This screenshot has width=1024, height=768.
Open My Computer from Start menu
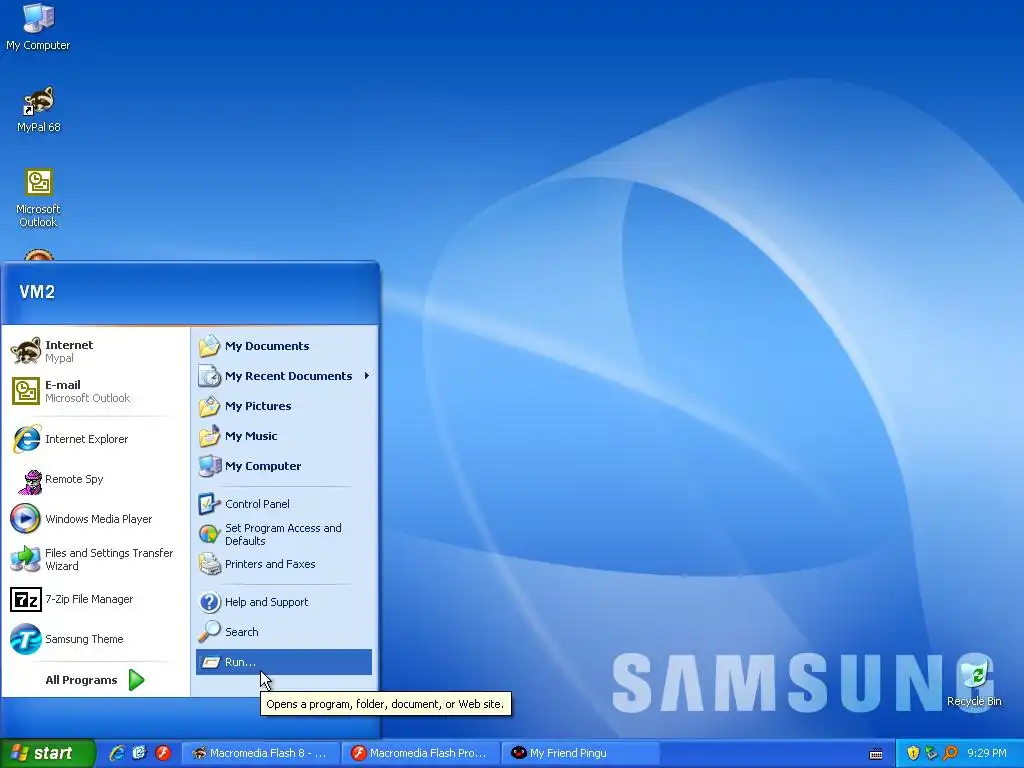(x=284, y=466)
